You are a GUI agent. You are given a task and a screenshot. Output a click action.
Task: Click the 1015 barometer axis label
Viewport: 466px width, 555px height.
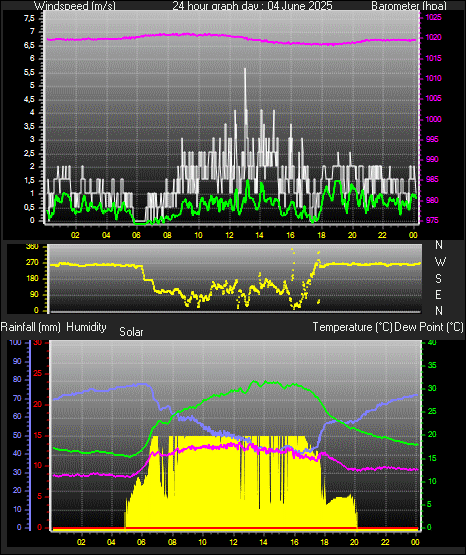click(433, 58)
